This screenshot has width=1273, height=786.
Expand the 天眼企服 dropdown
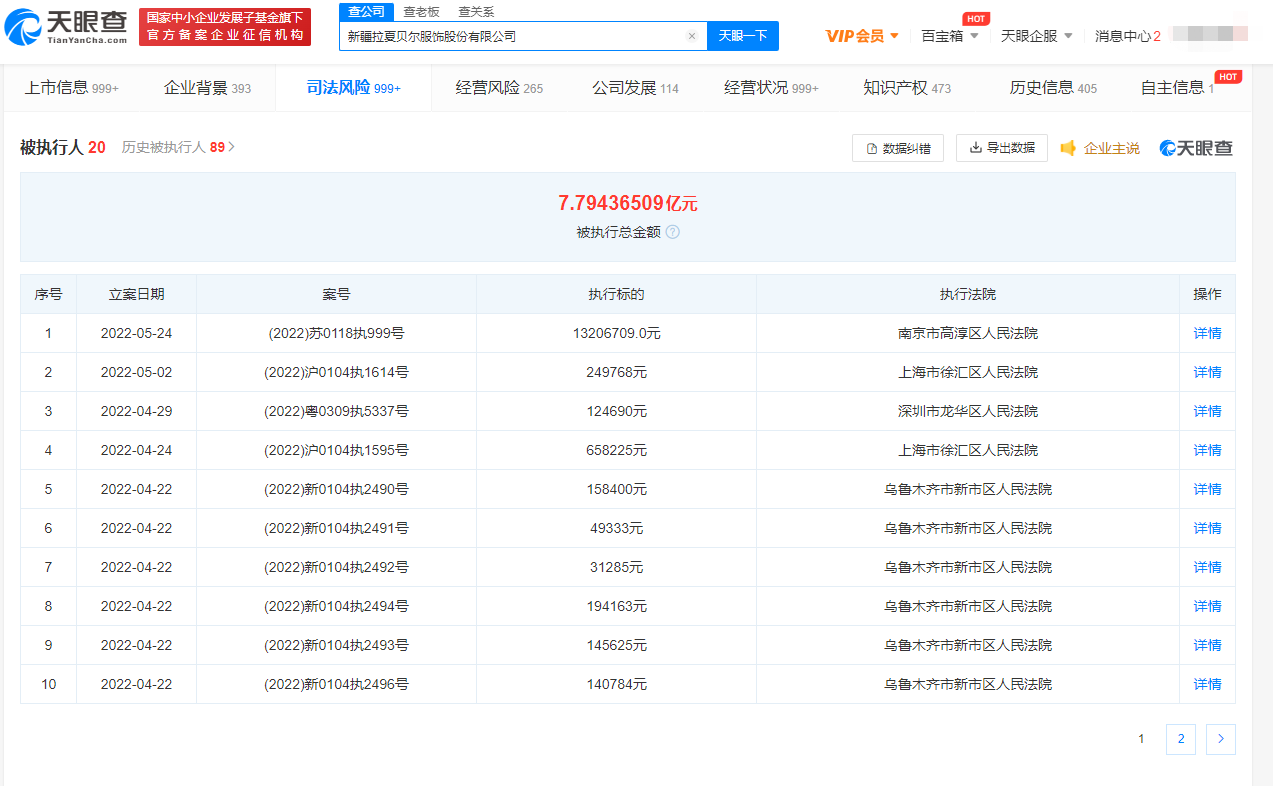click(1036, 36)
